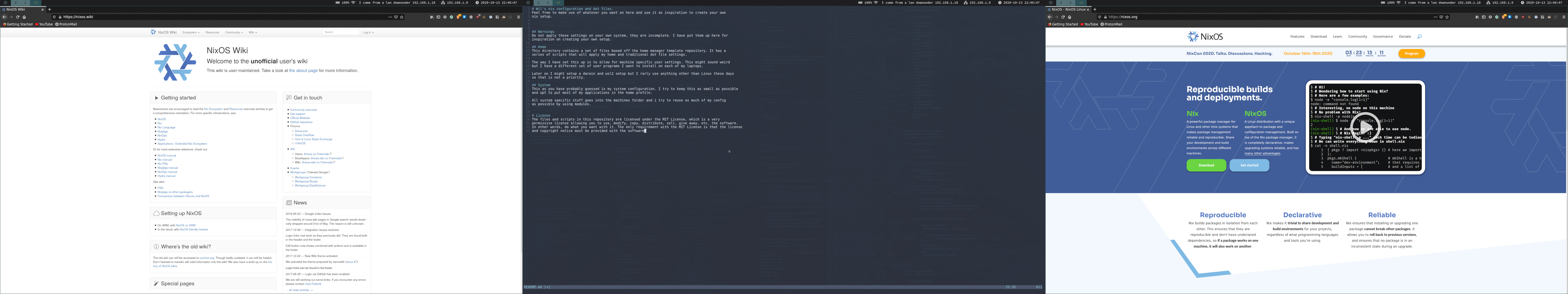
Task: Open the NixOS on ARM link
Action: [x=186, y=225]
